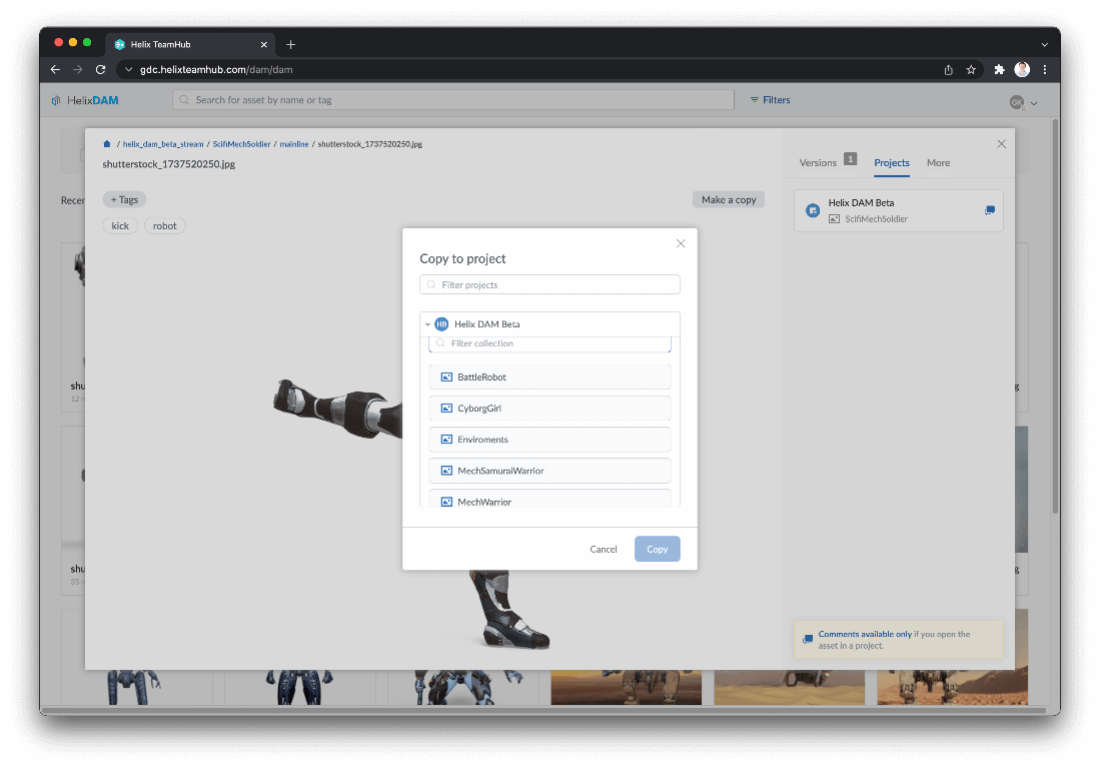
Task: Click the home icon in the breadcrumb
Action: click(x=107, y=144)
